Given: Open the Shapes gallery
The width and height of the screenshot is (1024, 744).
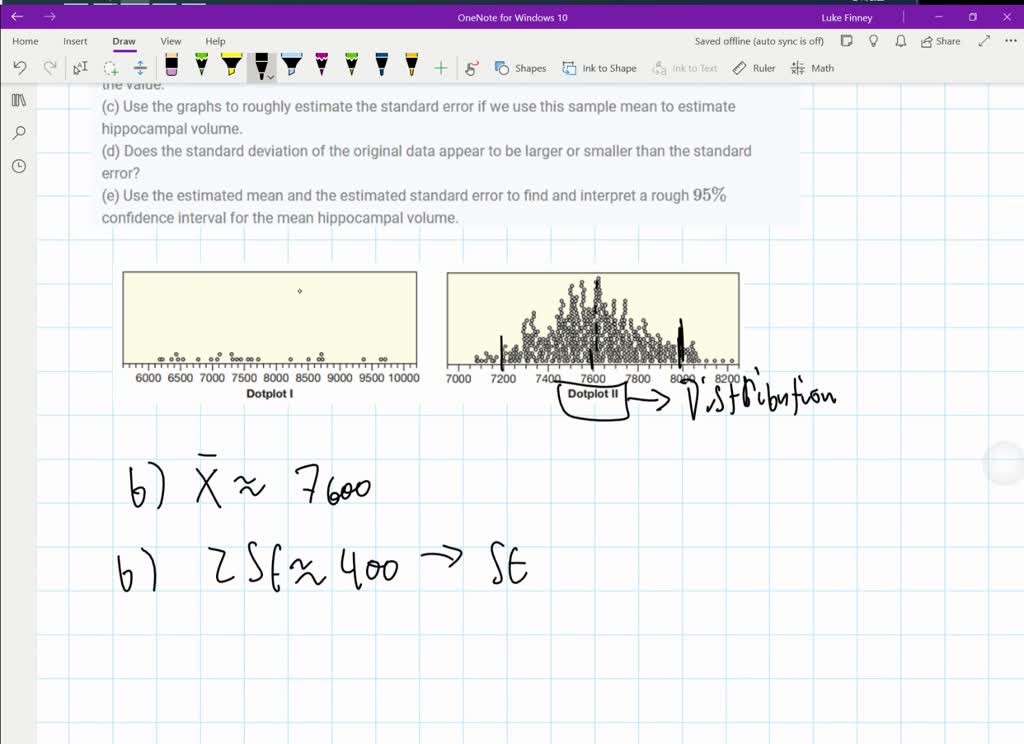Looking at the screenshot, I should click(x=520, y=68).
